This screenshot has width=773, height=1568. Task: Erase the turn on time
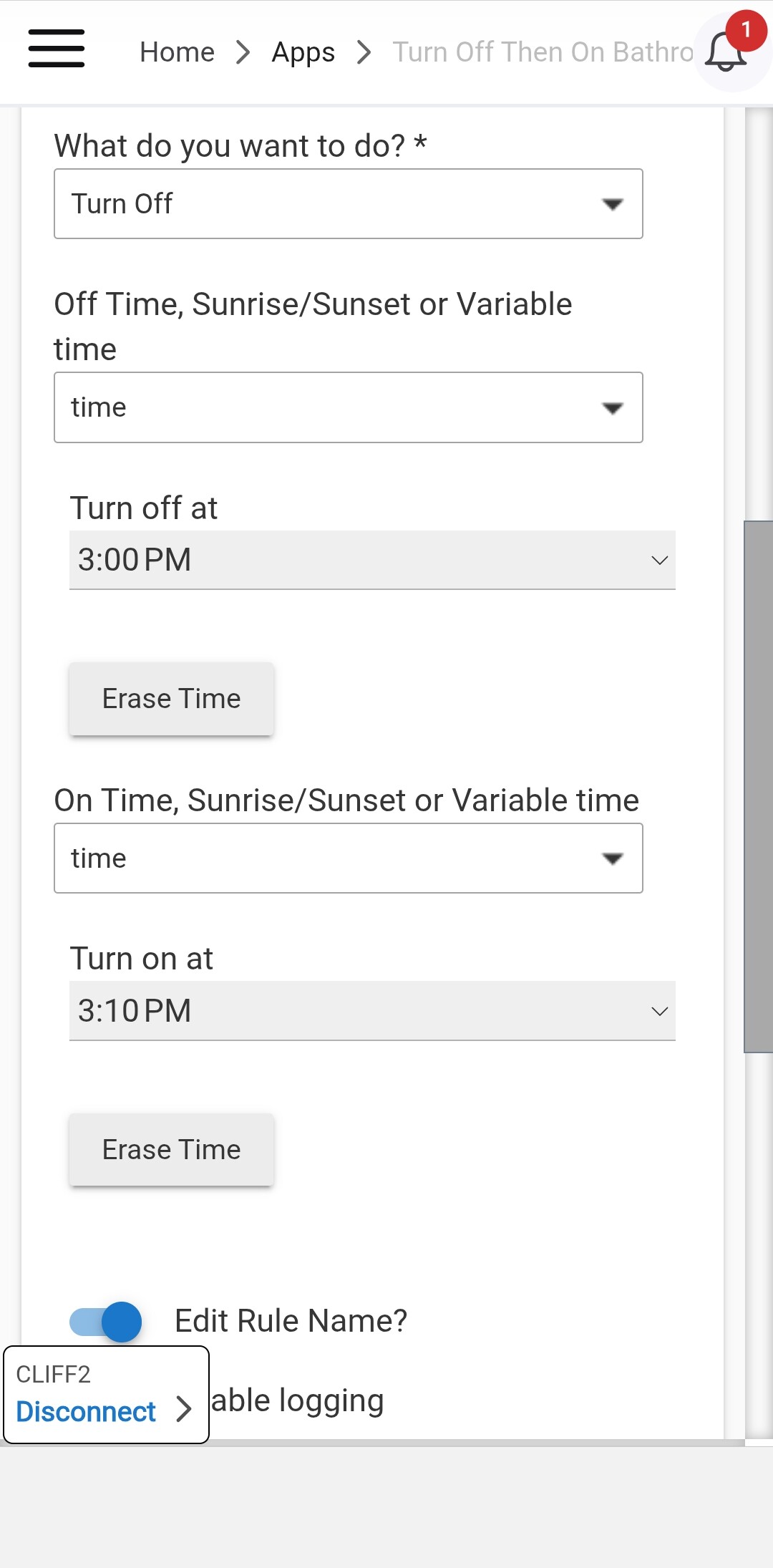point(171,1150)
